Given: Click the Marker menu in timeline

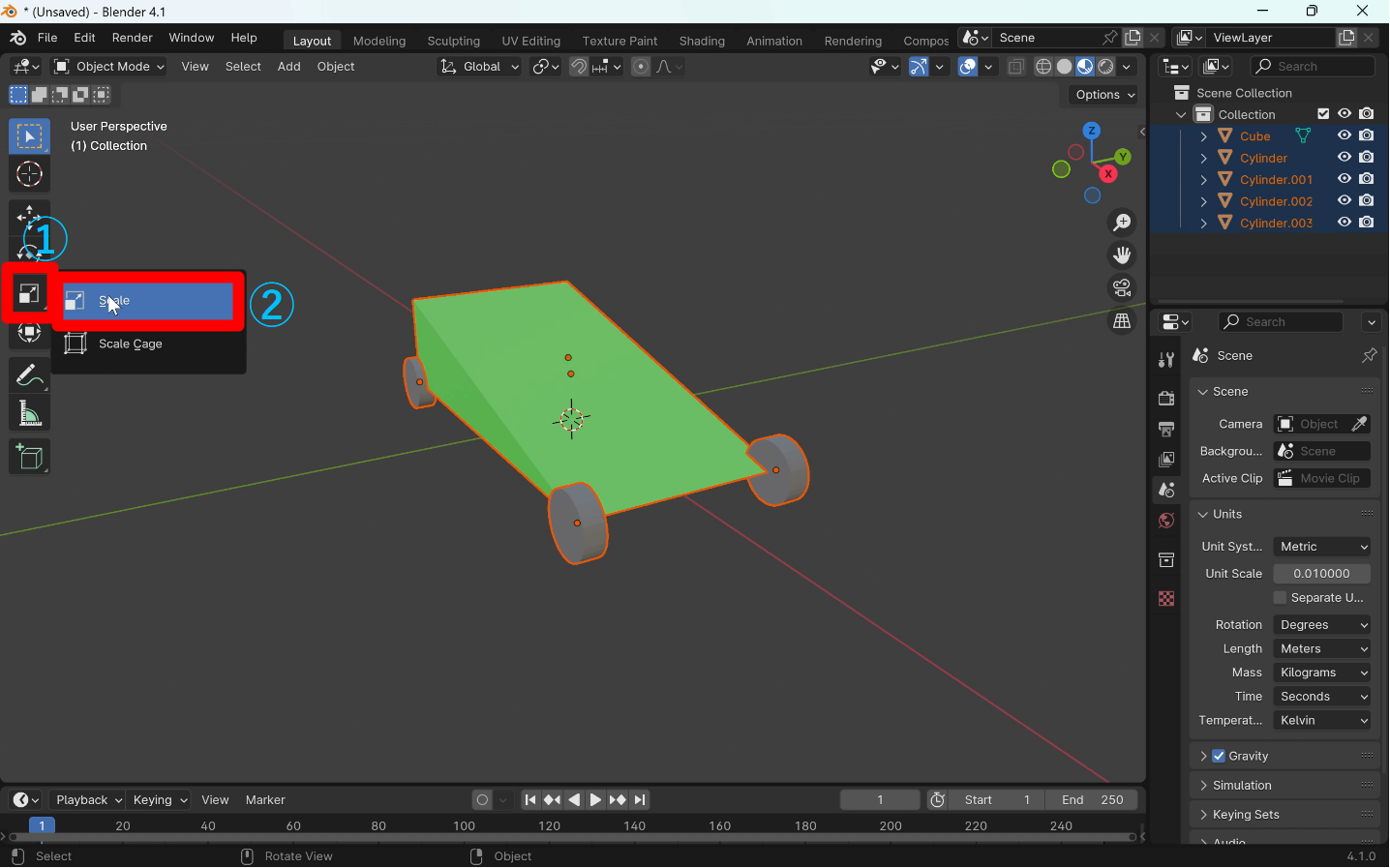Looking at the screenshot, I should point(265,800).
